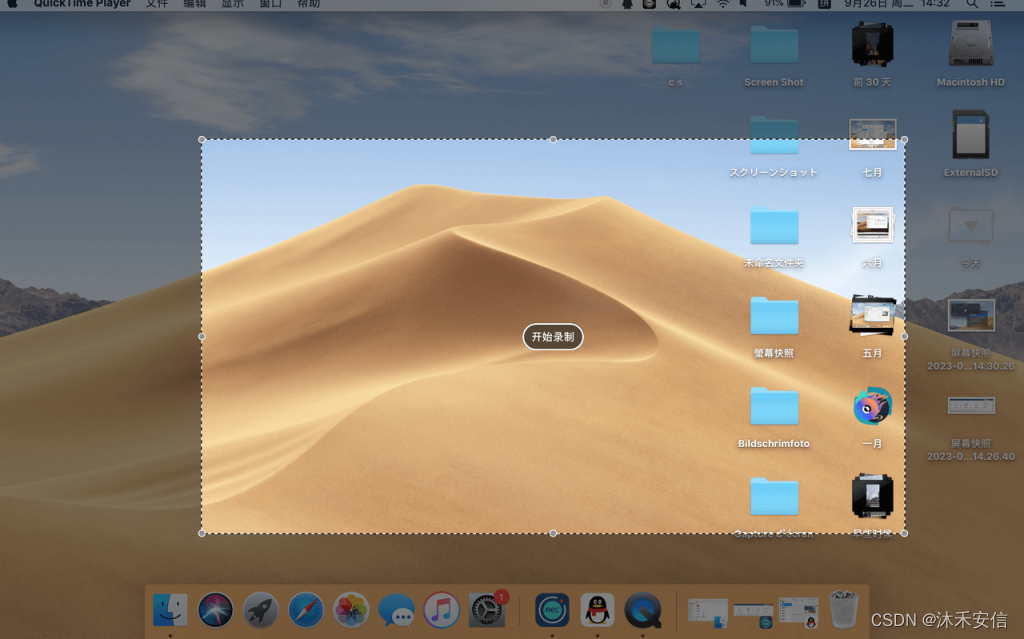Click QuickTime Player in the Dock

point(643,610)
